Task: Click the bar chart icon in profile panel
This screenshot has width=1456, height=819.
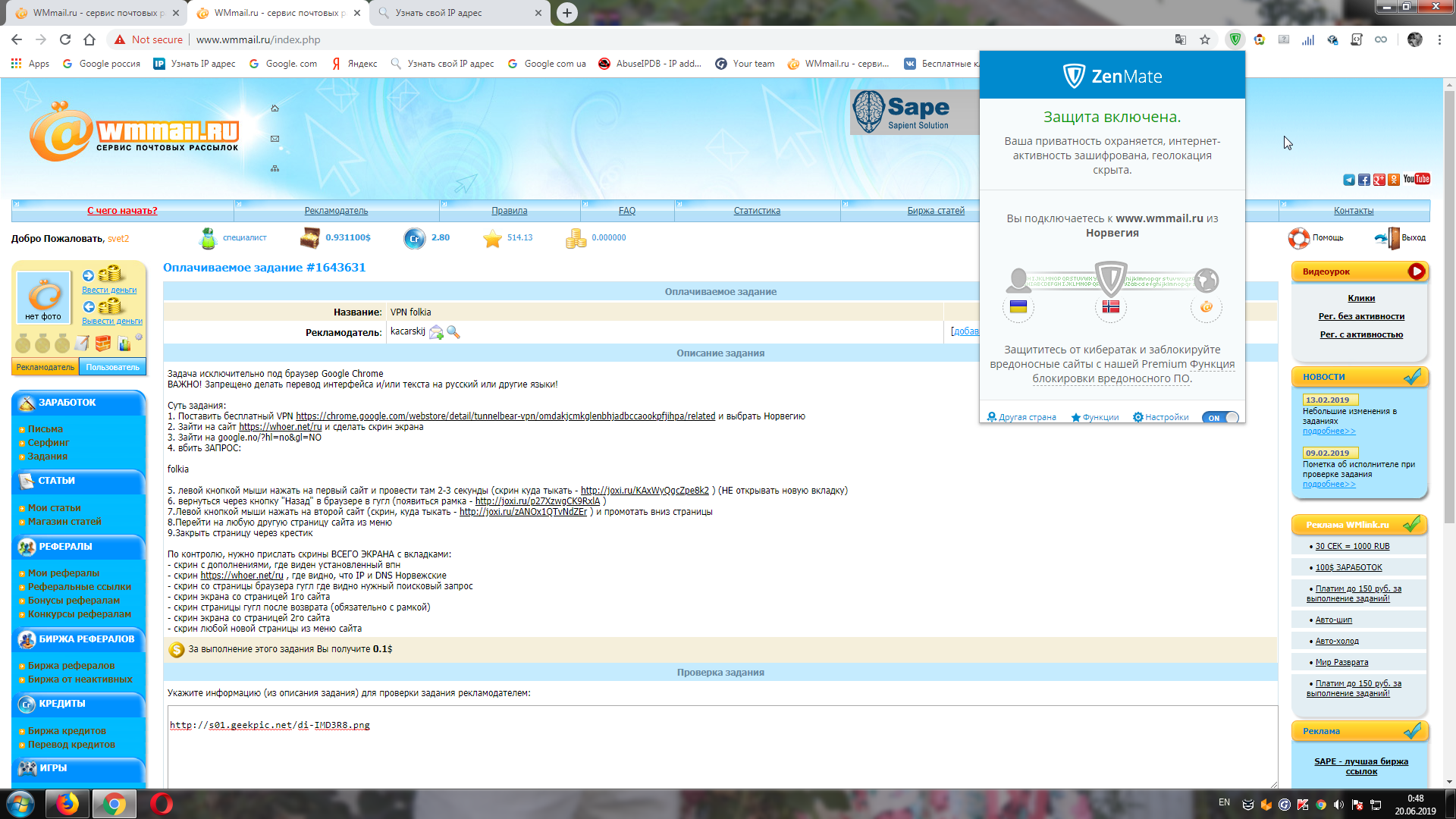Action: (x=124, y=344)
